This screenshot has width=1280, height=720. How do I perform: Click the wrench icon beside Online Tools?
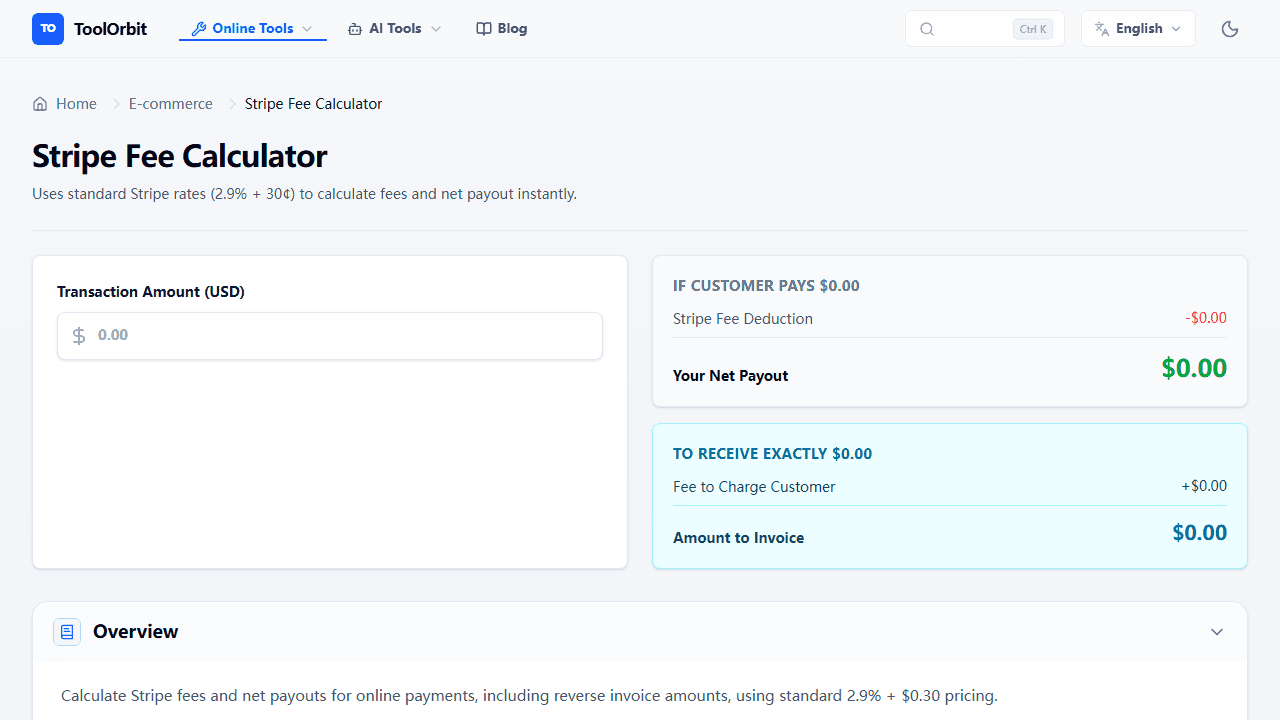click(x=199, y=29)
